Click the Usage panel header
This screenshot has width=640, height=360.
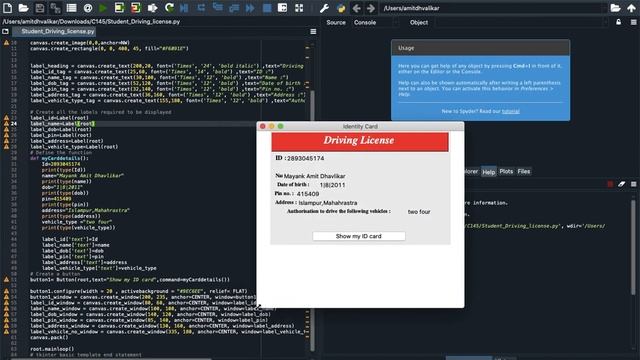(x=480, y=48)
